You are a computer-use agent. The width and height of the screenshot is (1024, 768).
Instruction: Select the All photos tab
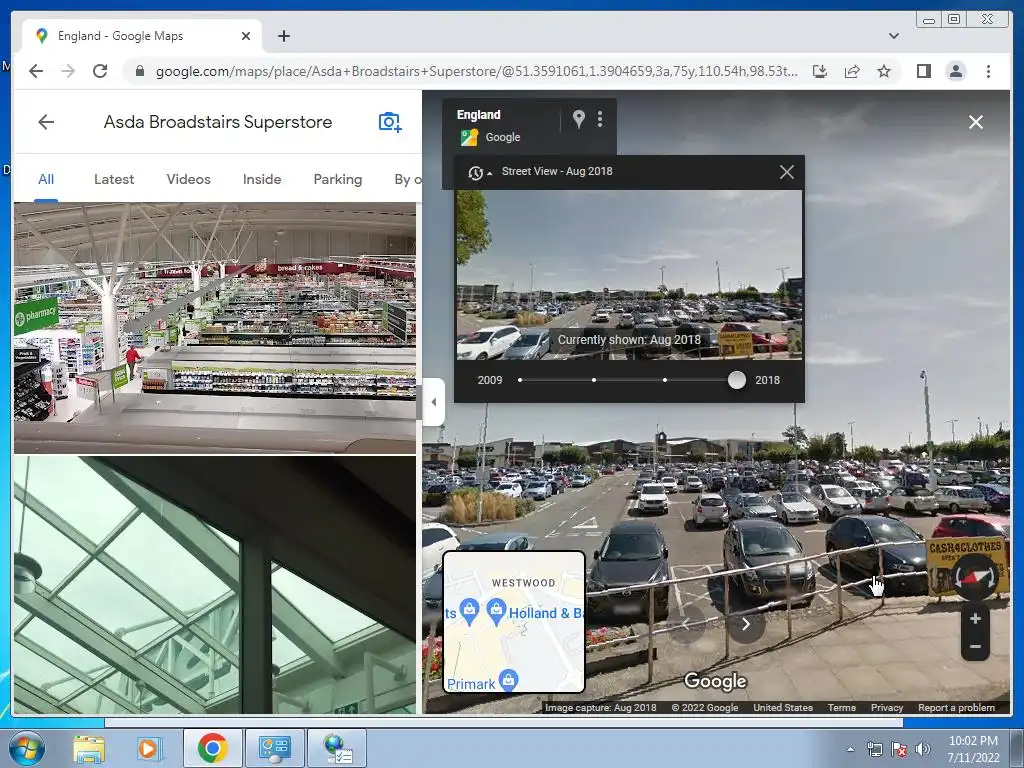point(46,179)
